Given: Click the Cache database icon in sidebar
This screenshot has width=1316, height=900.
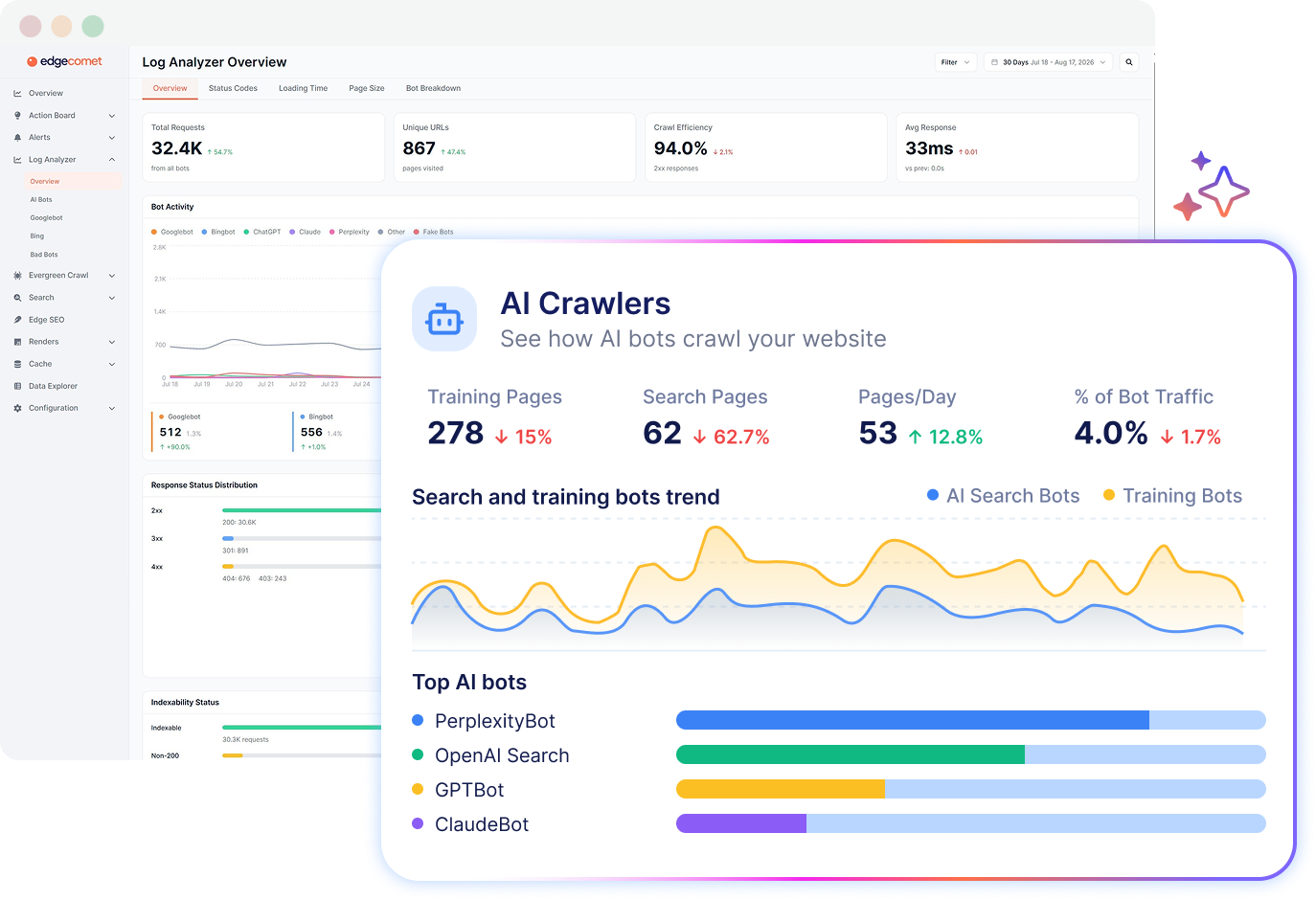Looking at the screenshot, I should [x=17, y=364].
